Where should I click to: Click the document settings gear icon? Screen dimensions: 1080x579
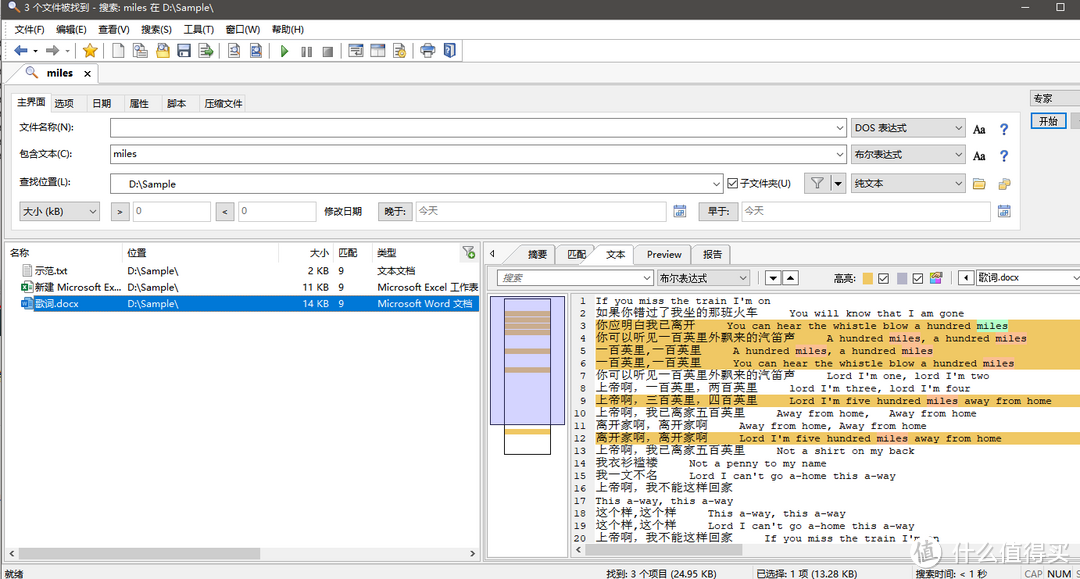(x=399, y=50)
